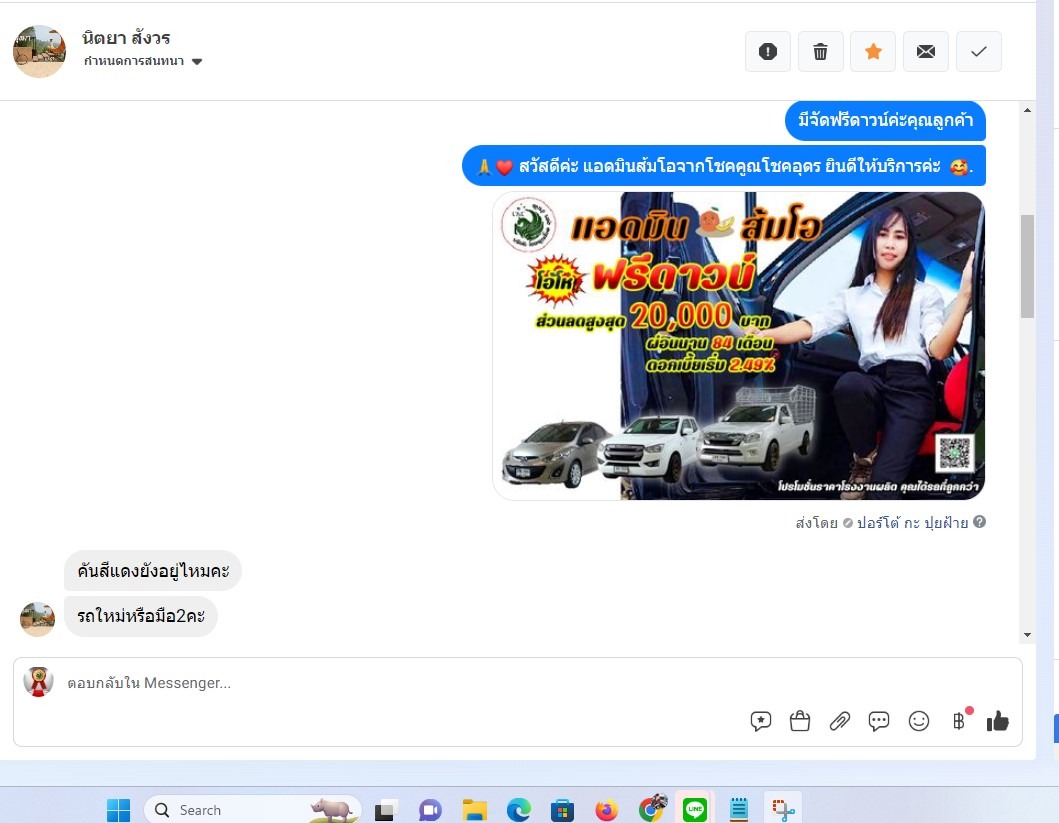Attach a file with the paperclip

840,721
